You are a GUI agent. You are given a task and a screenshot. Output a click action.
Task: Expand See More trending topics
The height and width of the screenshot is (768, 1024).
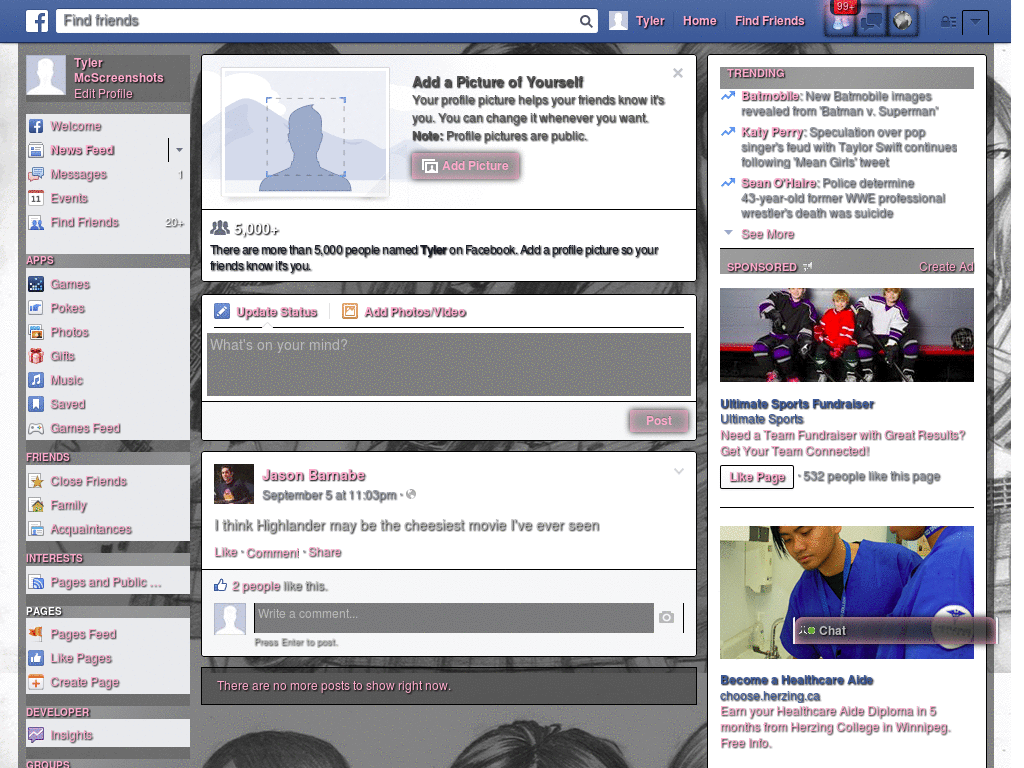click(768, 234)
